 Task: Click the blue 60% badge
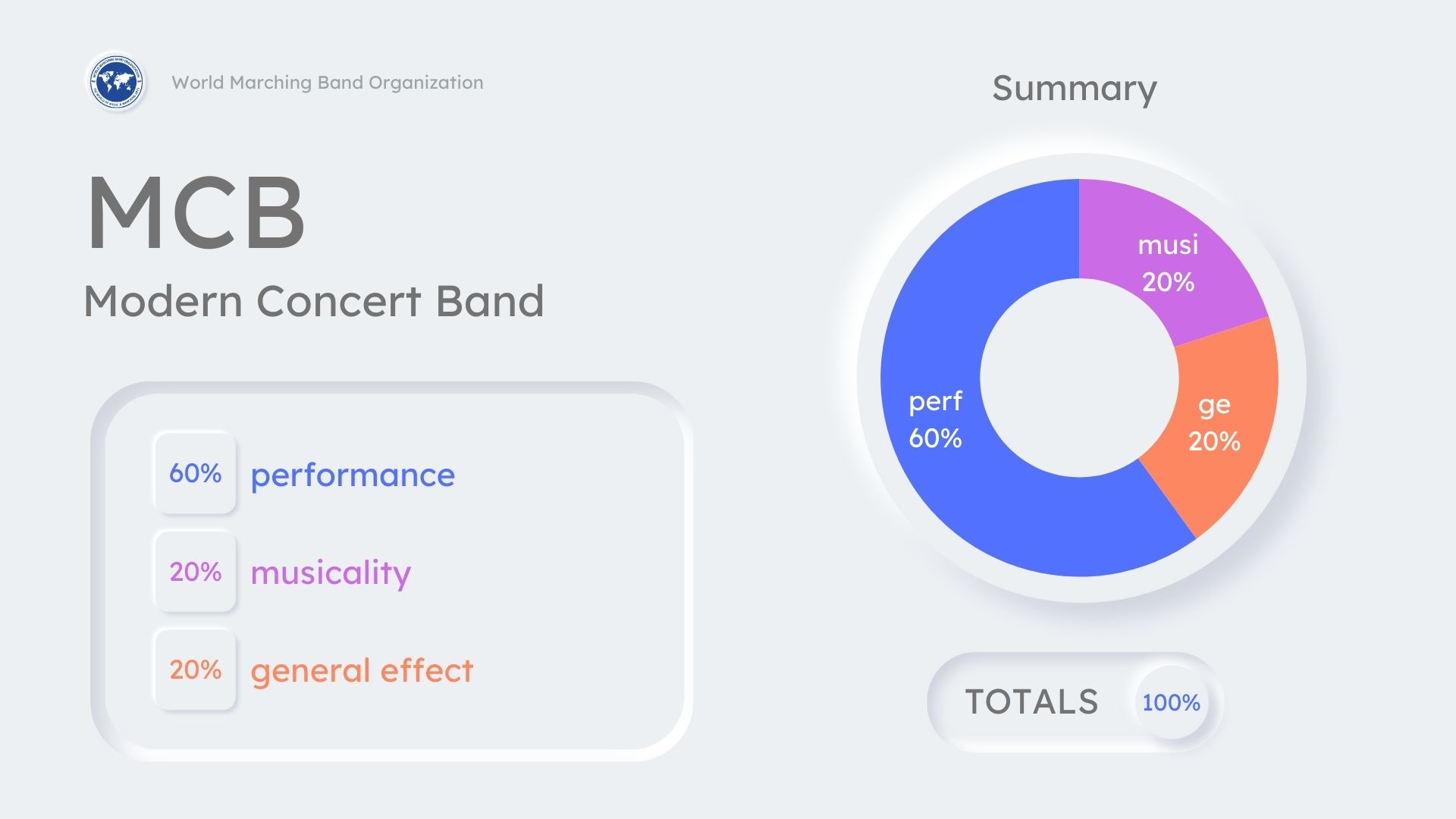click(x=195, y=473)
